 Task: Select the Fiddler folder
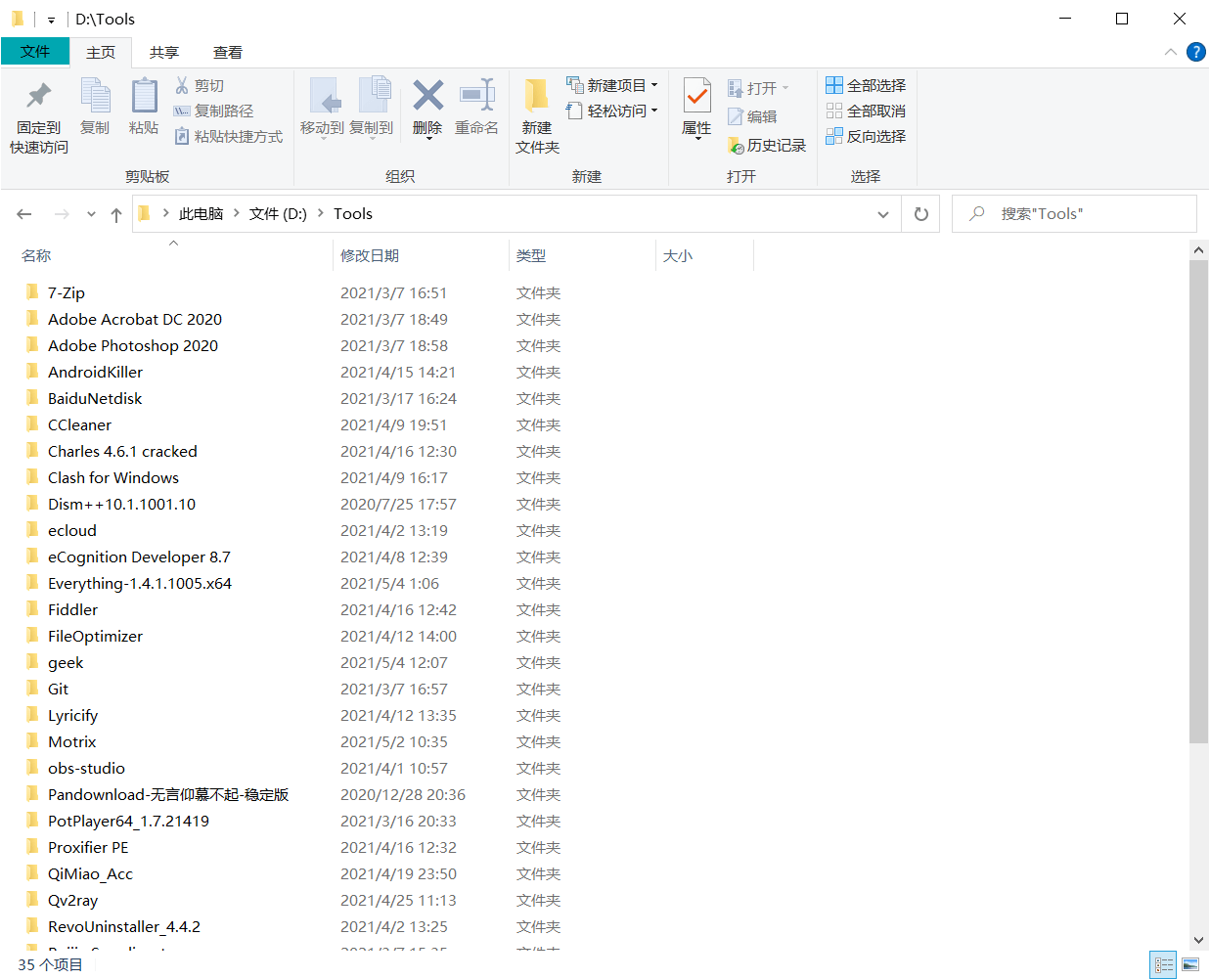pyautogui.click(x=72, y=609)
